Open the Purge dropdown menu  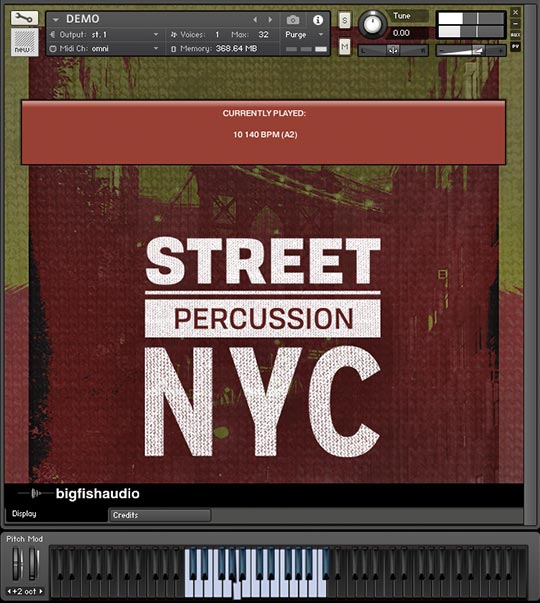(x=305, y=35)
